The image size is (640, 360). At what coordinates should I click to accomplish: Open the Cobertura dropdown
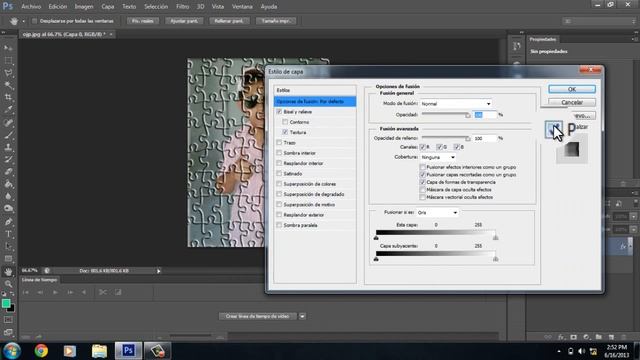(x=438, y=157)
